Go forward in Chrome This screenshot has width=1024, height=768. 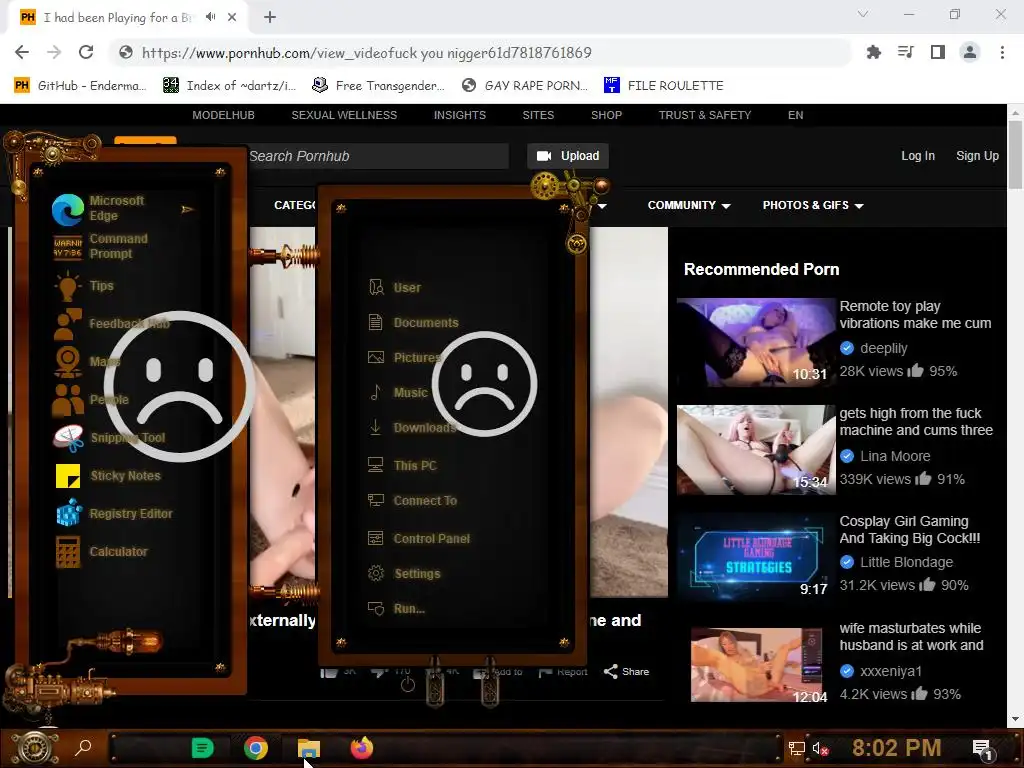[54, 52]
